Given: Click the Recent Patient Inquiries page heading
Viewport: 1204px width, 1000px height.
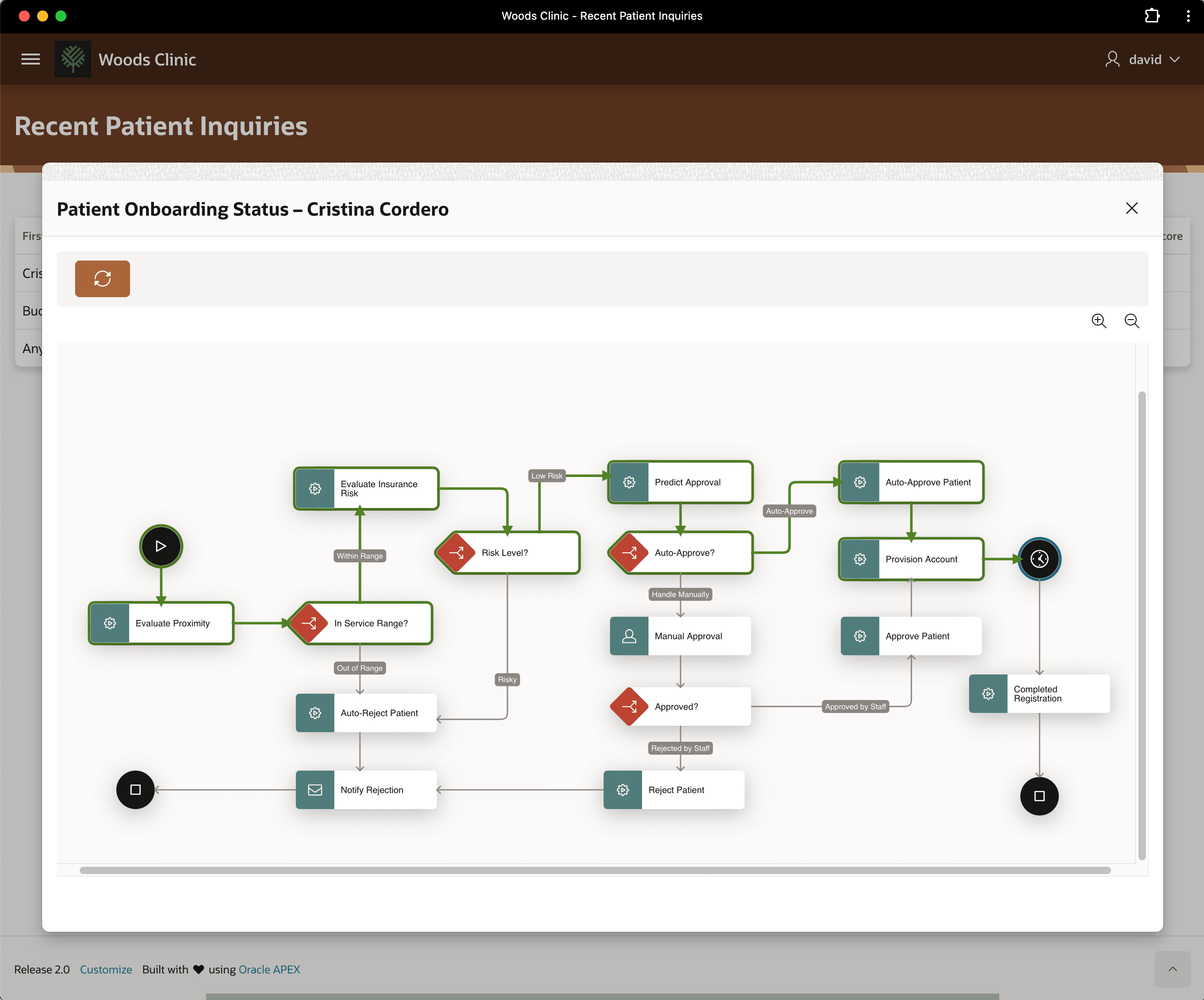Looking at the screenshot, I should 161,125.
